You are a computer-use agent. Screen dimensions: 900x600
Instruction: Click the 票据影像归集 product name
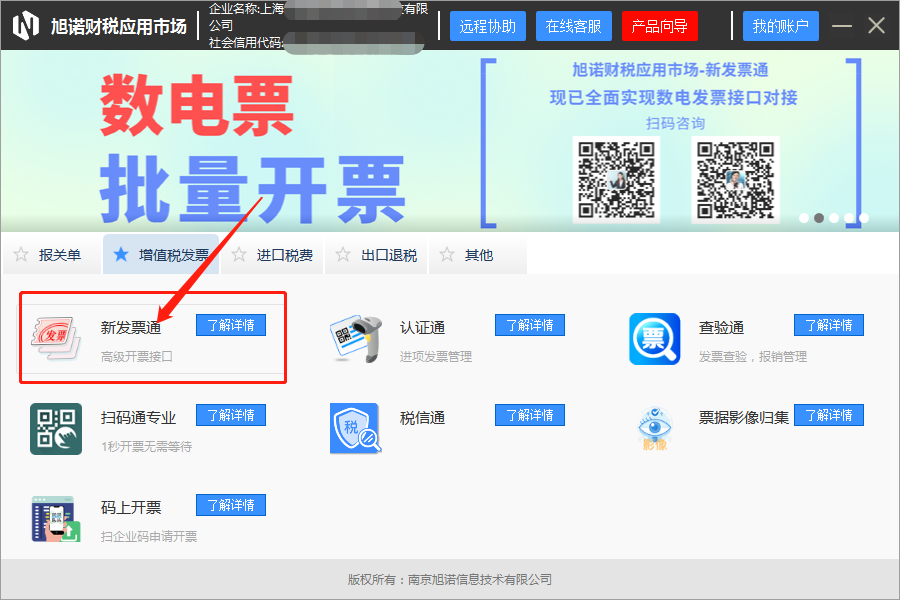[744, 417]
